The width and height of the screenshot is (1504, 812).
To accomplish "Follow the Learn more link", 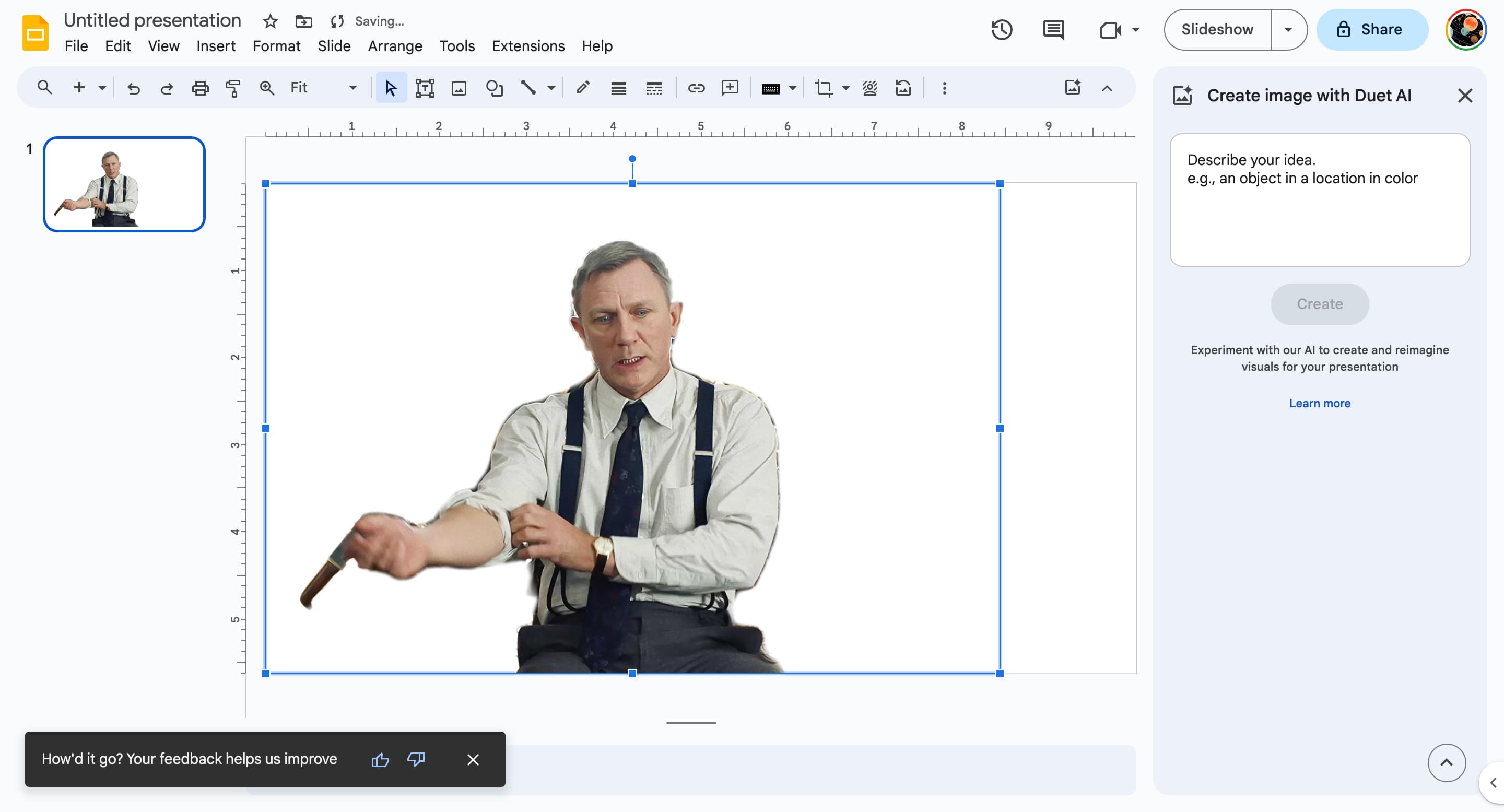I will (1320, 403).
